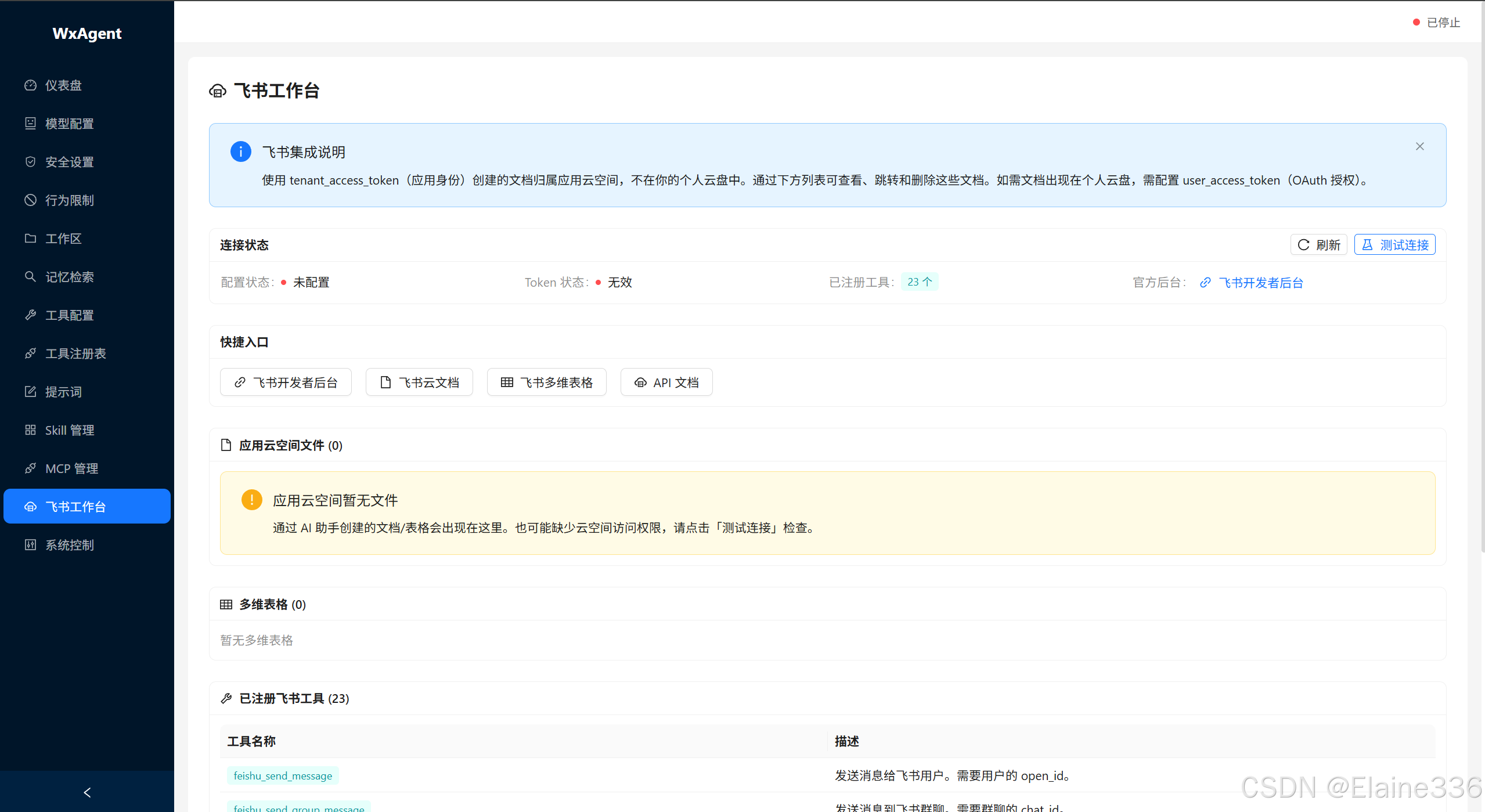Viewport: 1485px width, 812px height.
Task: Click the 暂无多维表格 placeholder text
Action: (257, 640)
